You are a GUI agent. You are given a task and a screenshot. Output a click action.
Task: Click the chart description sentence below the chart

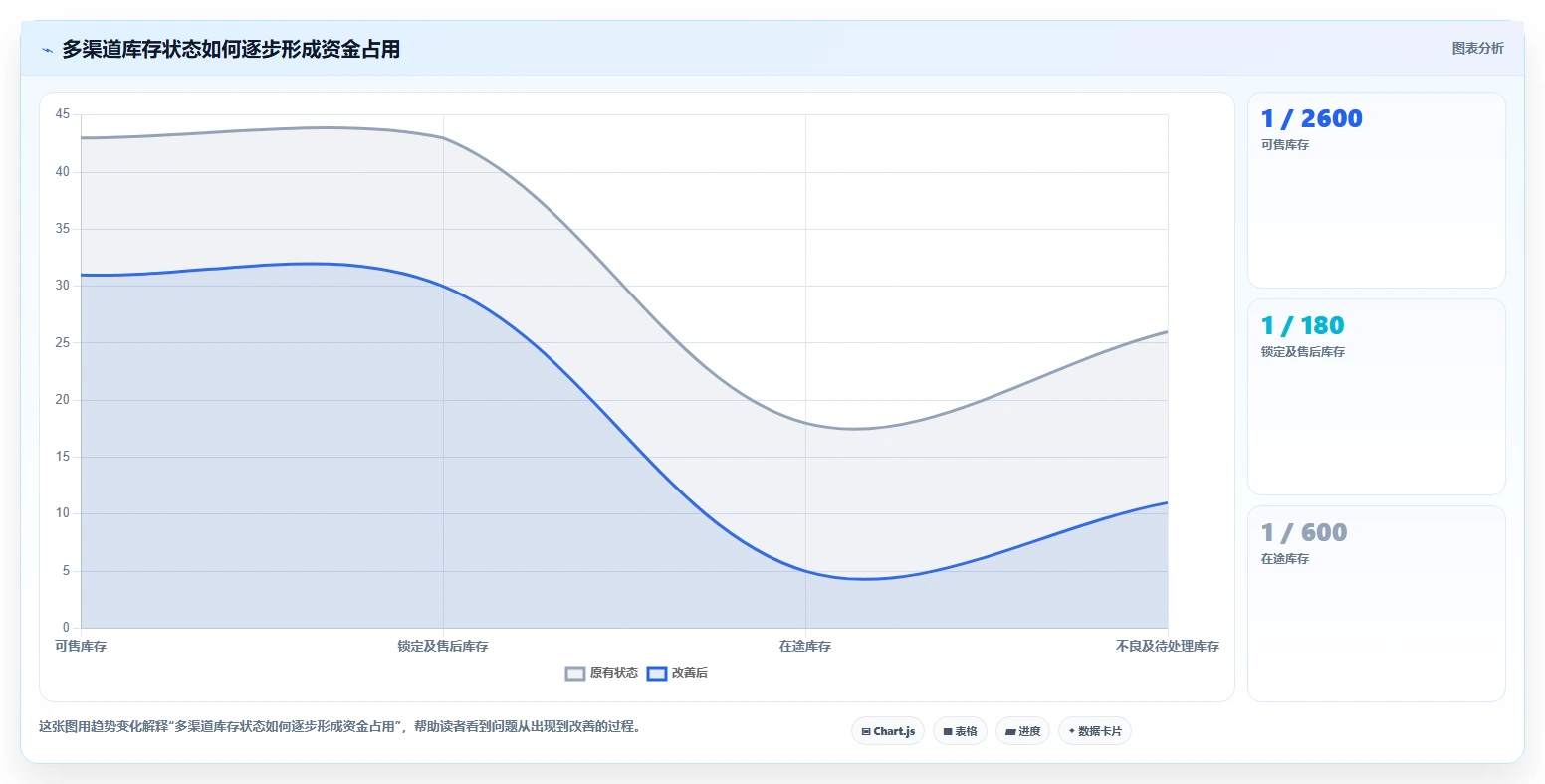340,727
